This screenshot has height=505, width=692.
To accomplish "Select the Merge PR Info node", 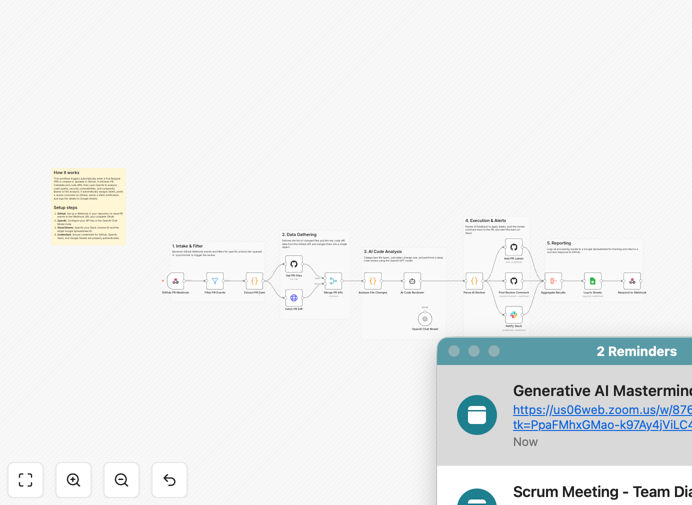I will coord(333,281).
